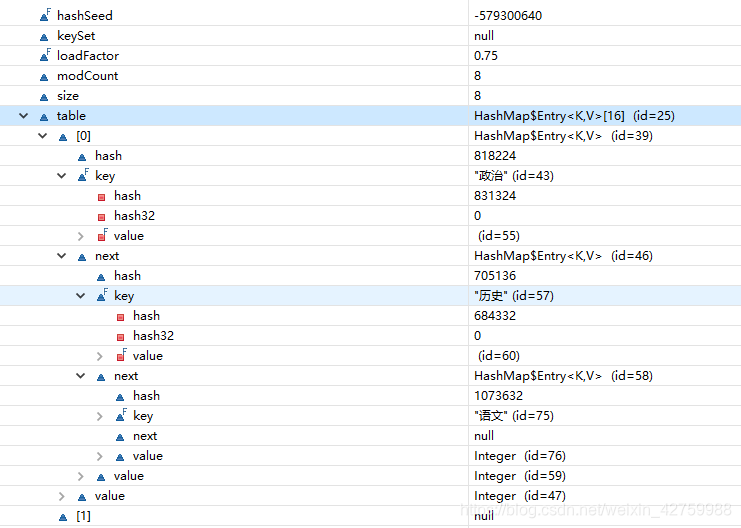Click the hash value 818224
Image resolution: width=741 pixels, height=528 pixels.
495,156
